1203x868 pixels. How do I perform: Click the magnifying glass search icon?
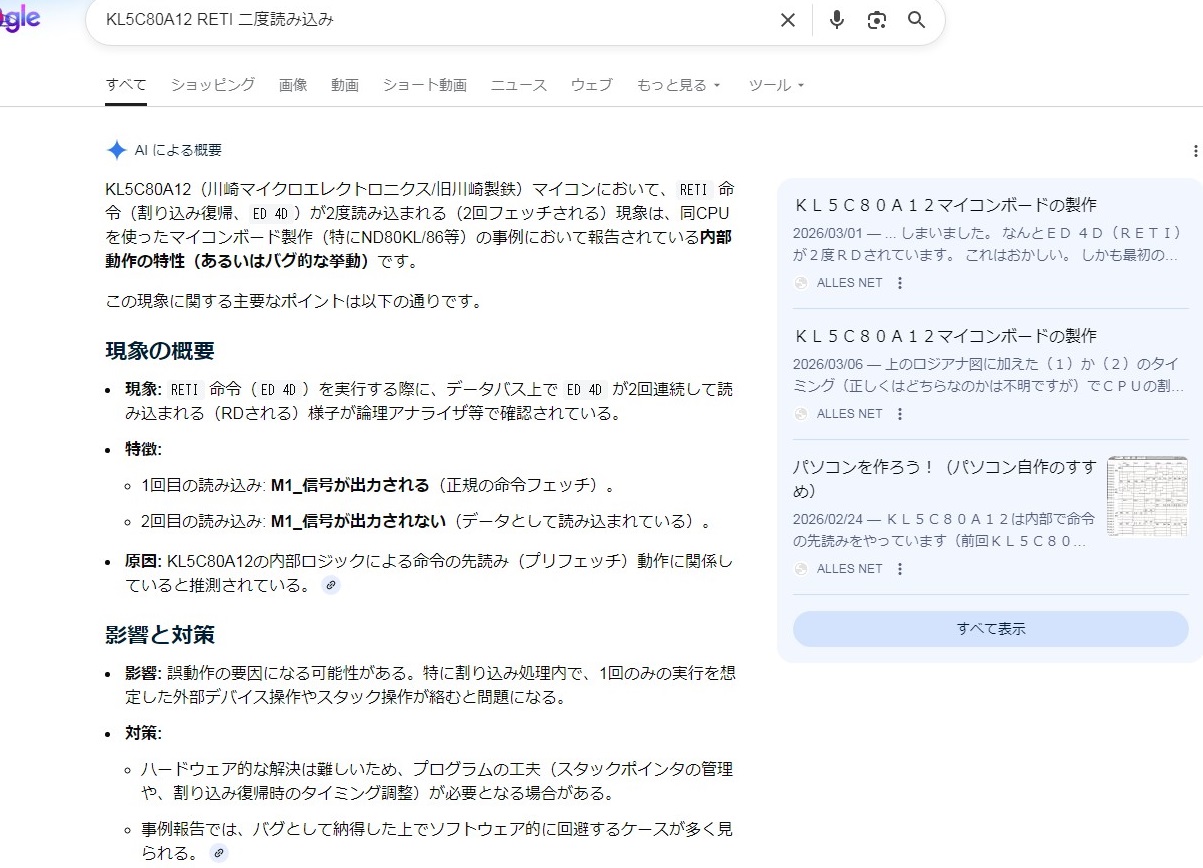tap(916, 20)
